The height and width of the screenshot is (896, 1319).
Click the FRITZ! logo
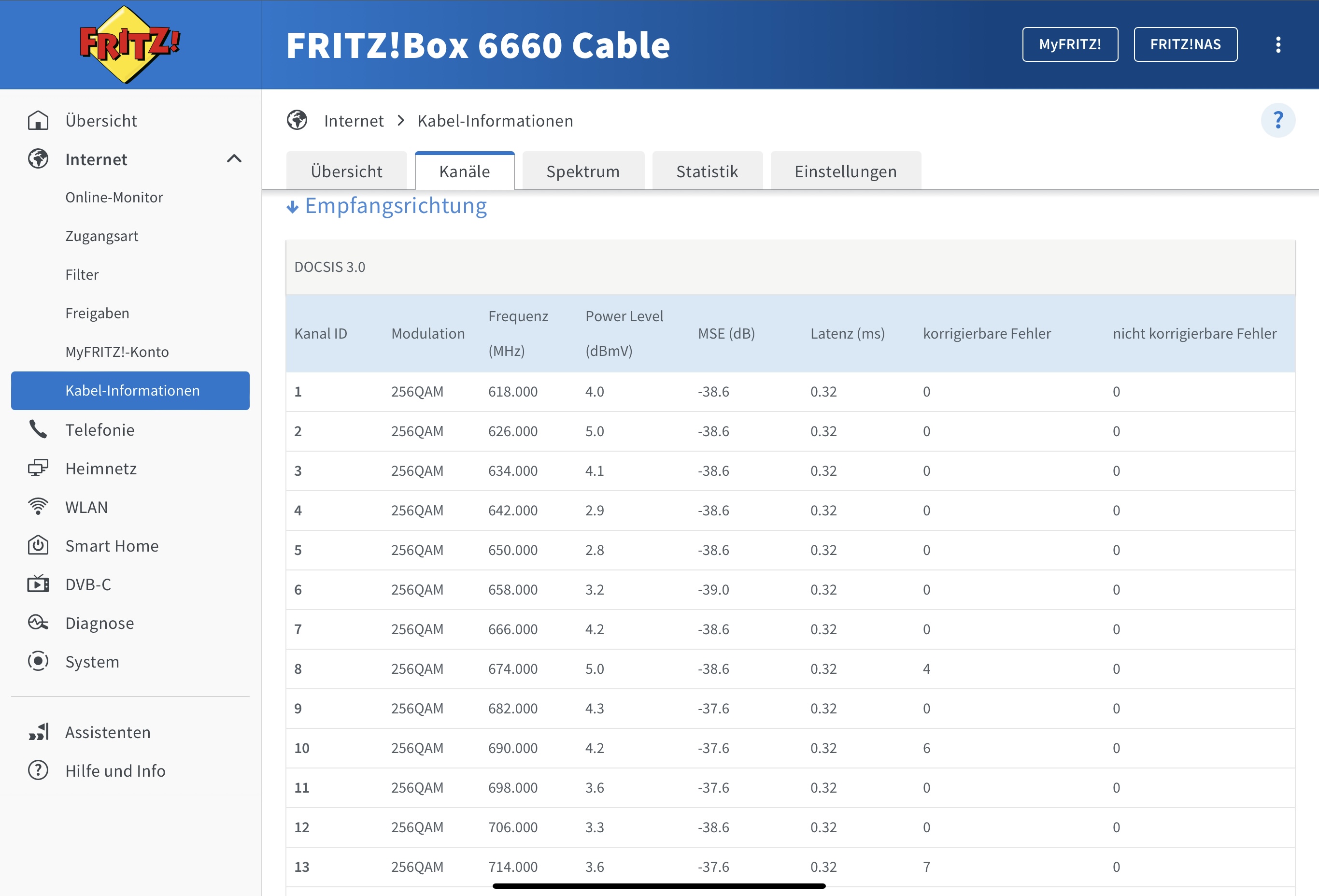pos(129,44)
